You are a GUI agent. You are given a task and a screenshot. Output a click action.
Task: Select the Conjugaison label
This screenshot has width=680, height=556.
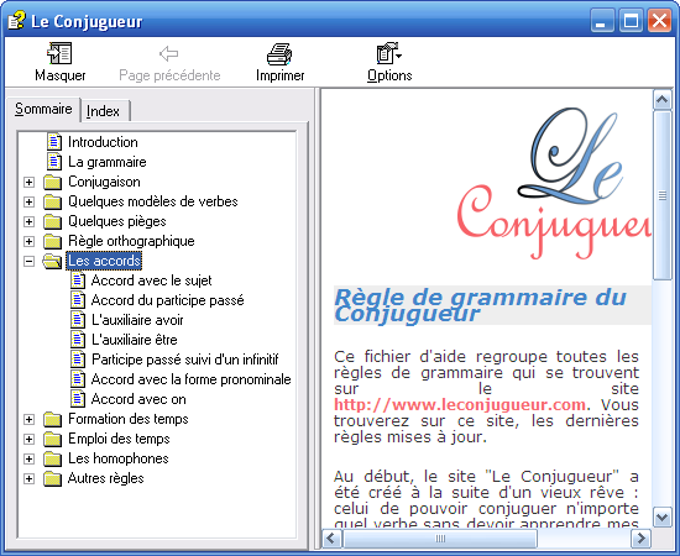[104, 182]
